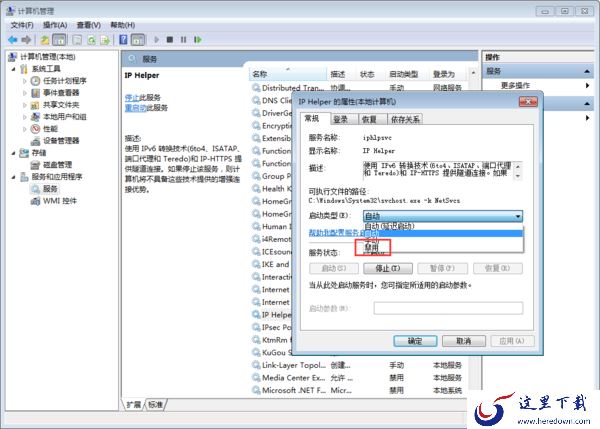Select 任务计划程序 in the tree
The image size is (600, 429).
click(64, 81)
